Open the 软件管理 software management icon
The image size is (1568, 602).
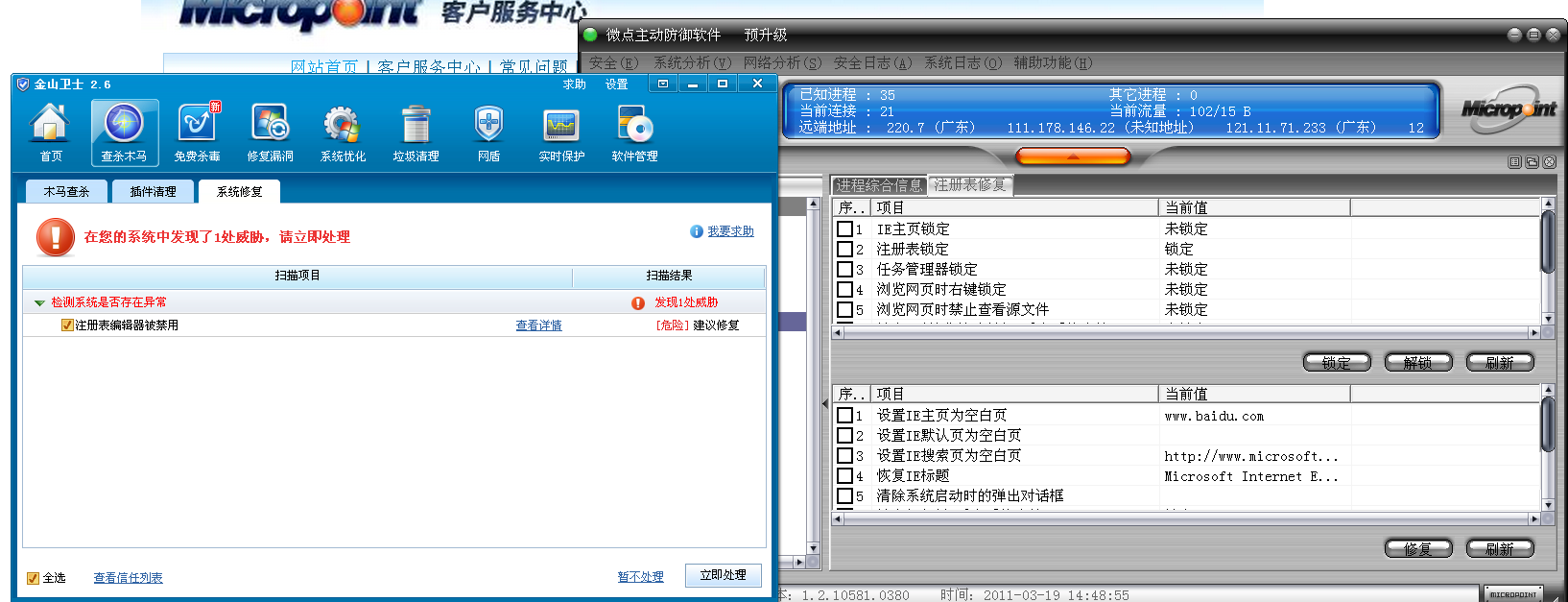click(x=634, y=132)
